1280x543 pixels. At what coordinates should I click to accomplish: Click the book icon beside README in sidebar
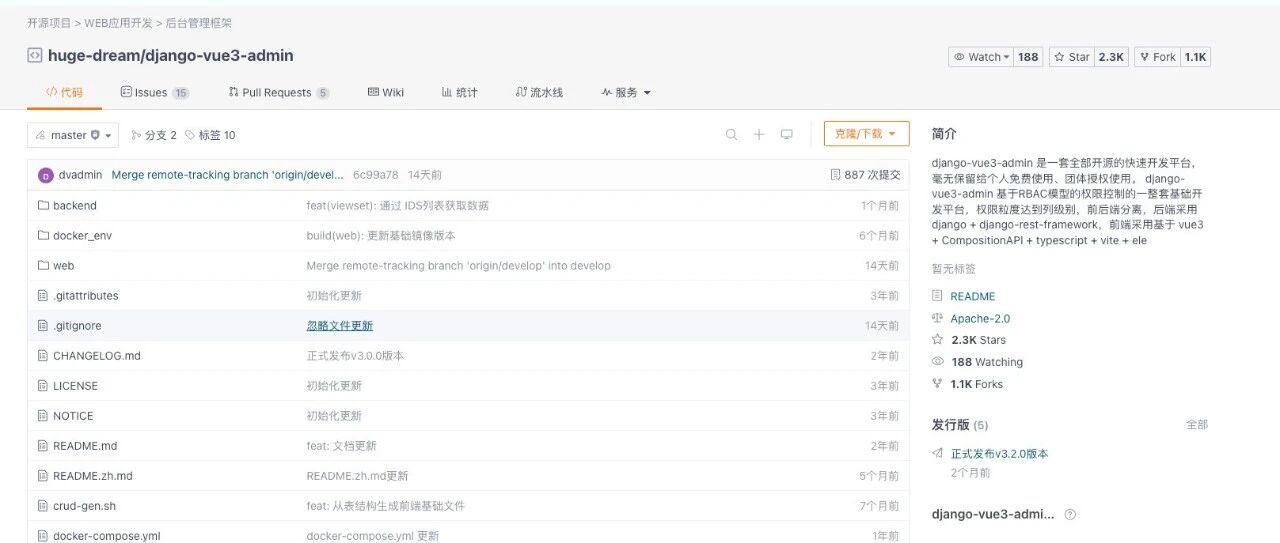point(937,296)
